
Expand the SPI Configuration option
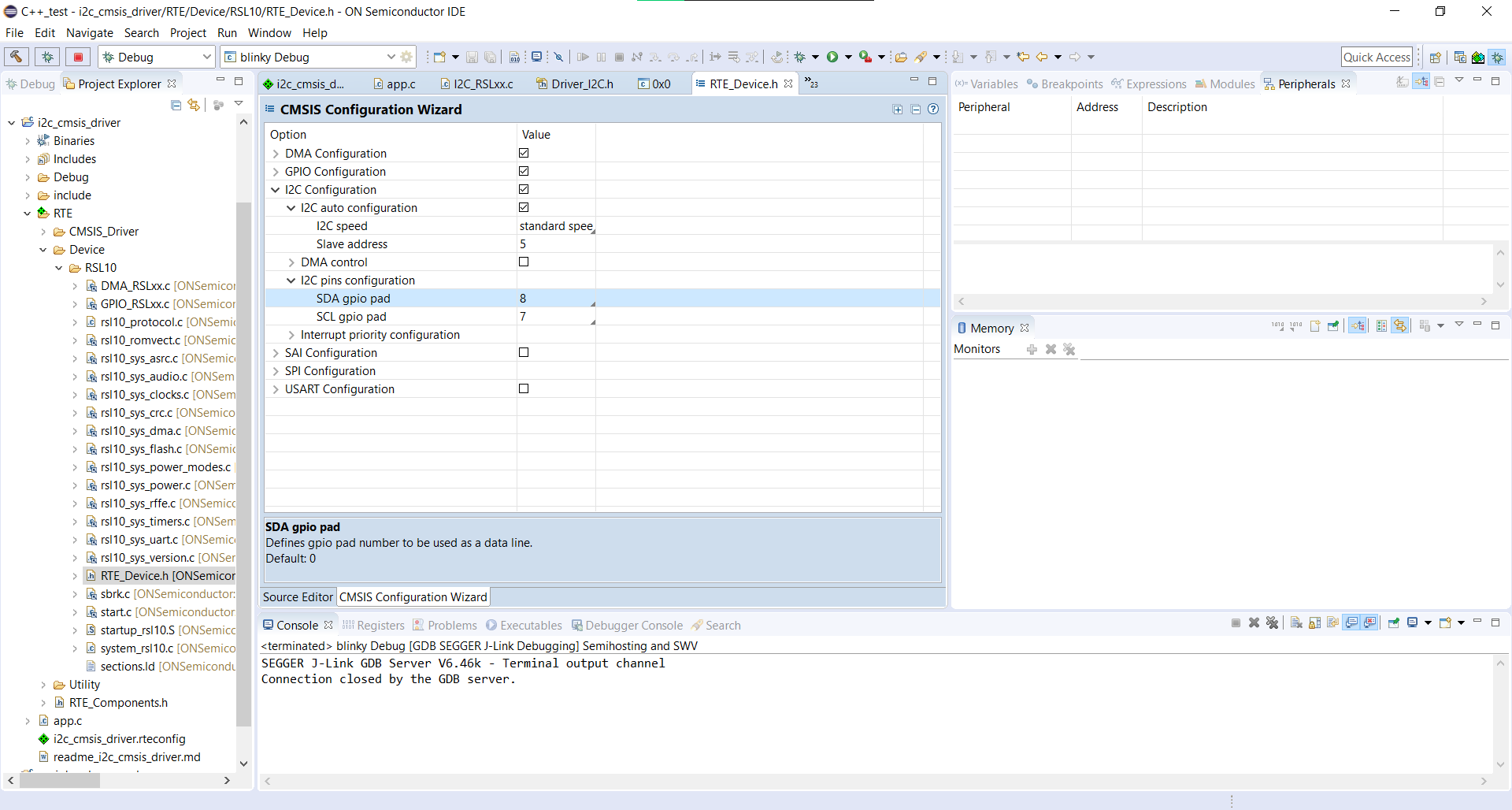tap(276, 371)
